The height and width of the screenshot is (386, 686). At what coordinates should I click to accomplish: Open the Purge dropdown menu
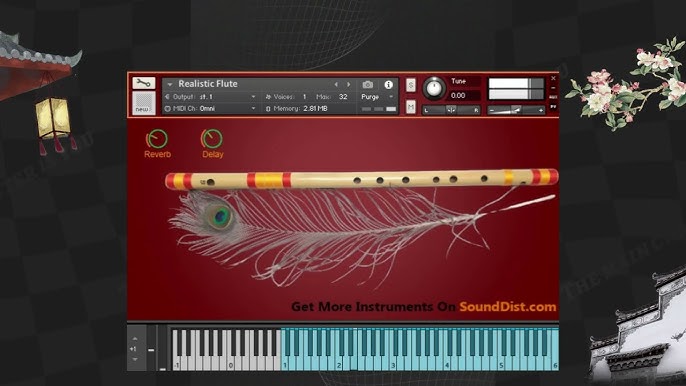377,97
